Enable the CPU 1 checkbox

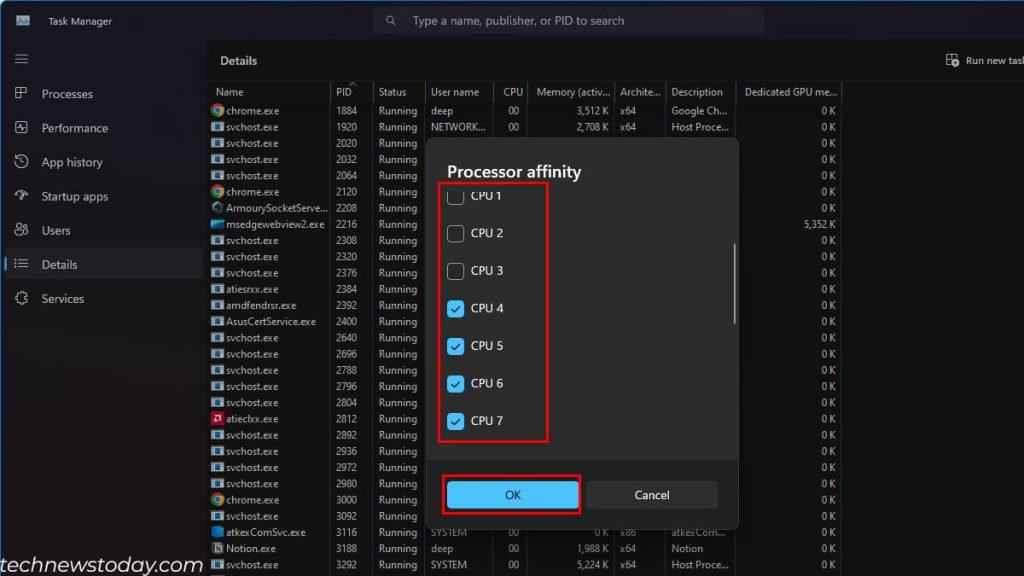[x=455, y=196]
